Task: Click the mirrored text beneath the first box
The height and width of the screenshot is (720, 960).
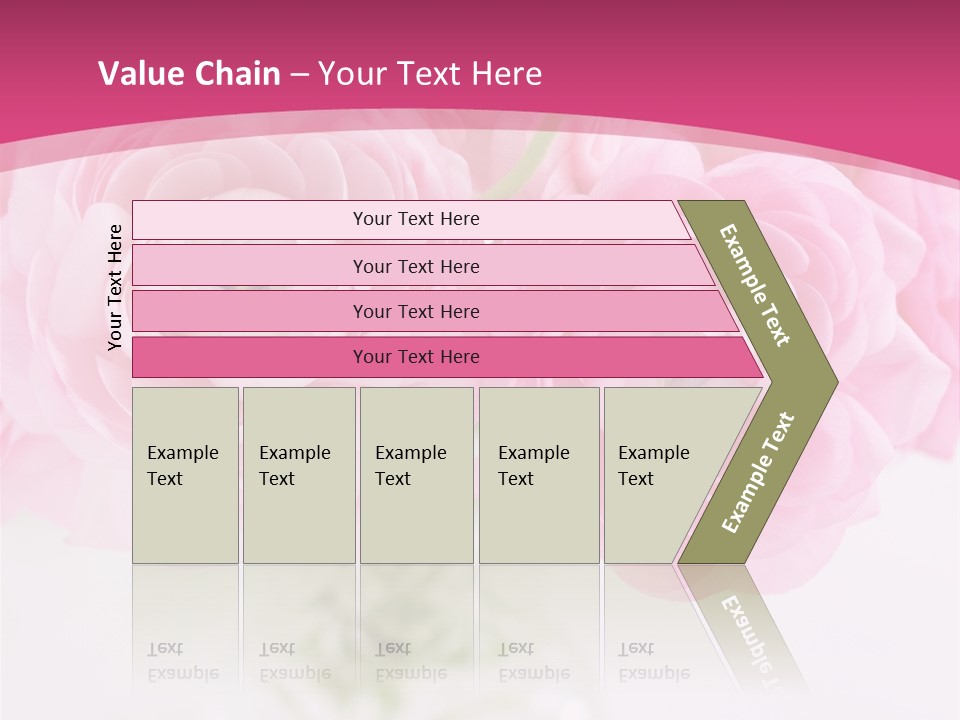Action: (x=183, y=660)
